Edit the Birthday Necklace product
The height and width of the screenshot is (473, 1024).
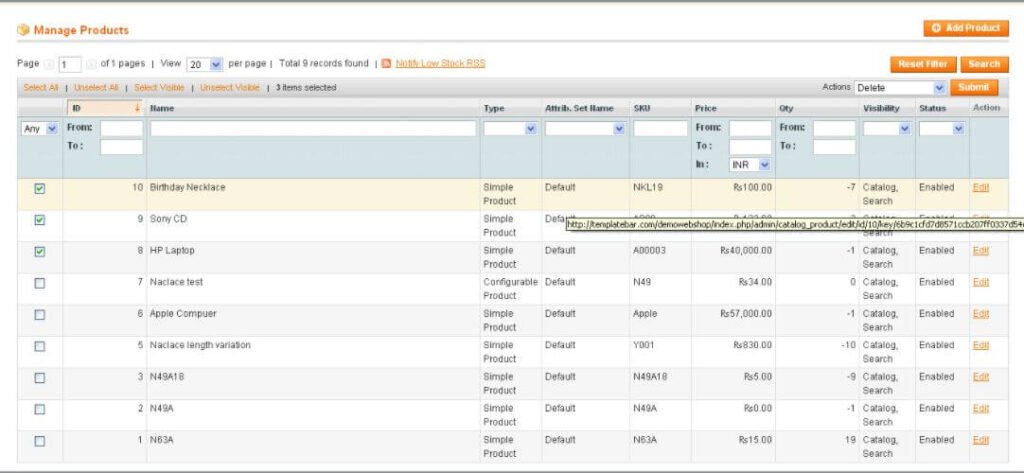(x=980, y=188)
